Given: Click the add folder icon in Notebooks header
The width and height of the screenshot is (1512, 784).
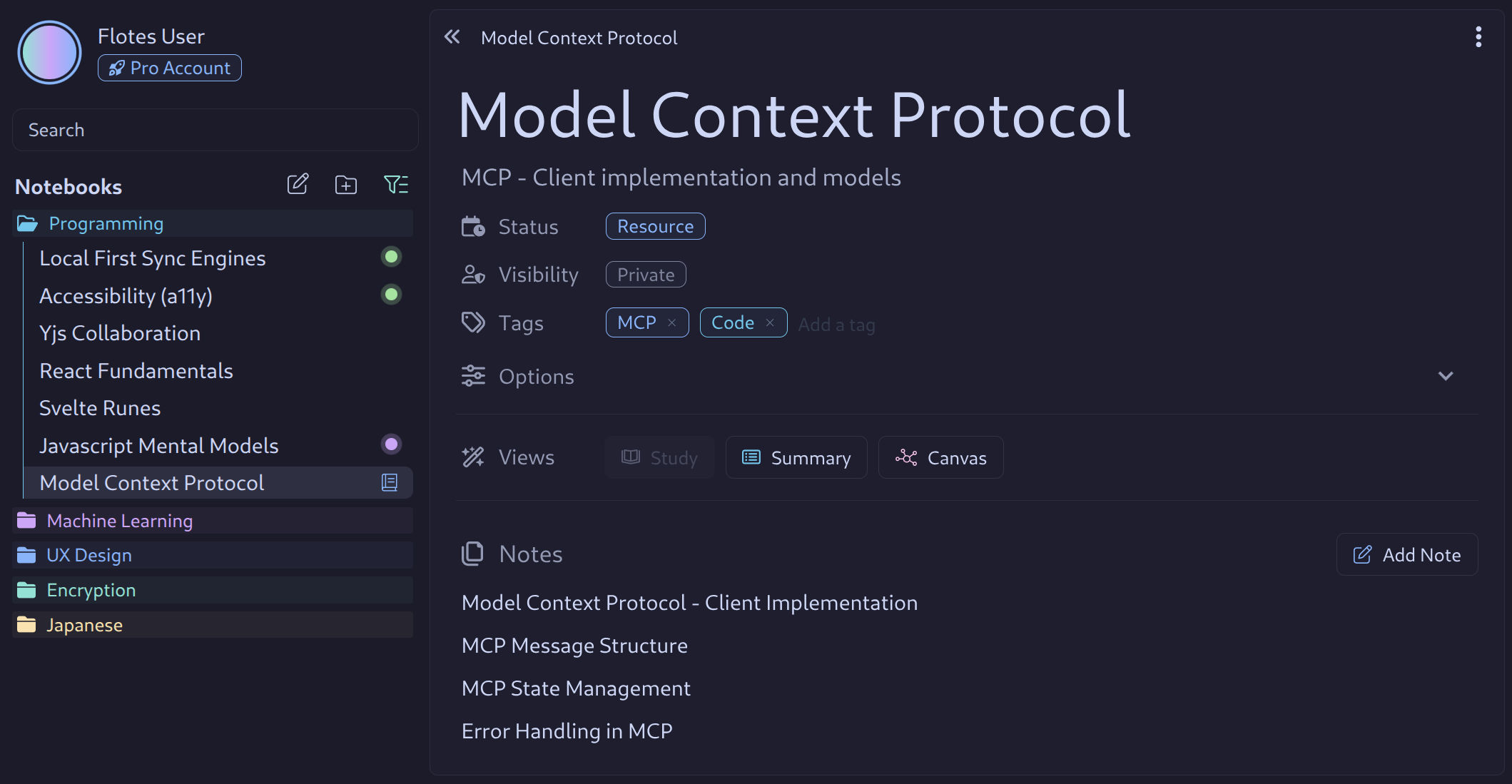Looking at the screenshot, I should click(346, 185).
